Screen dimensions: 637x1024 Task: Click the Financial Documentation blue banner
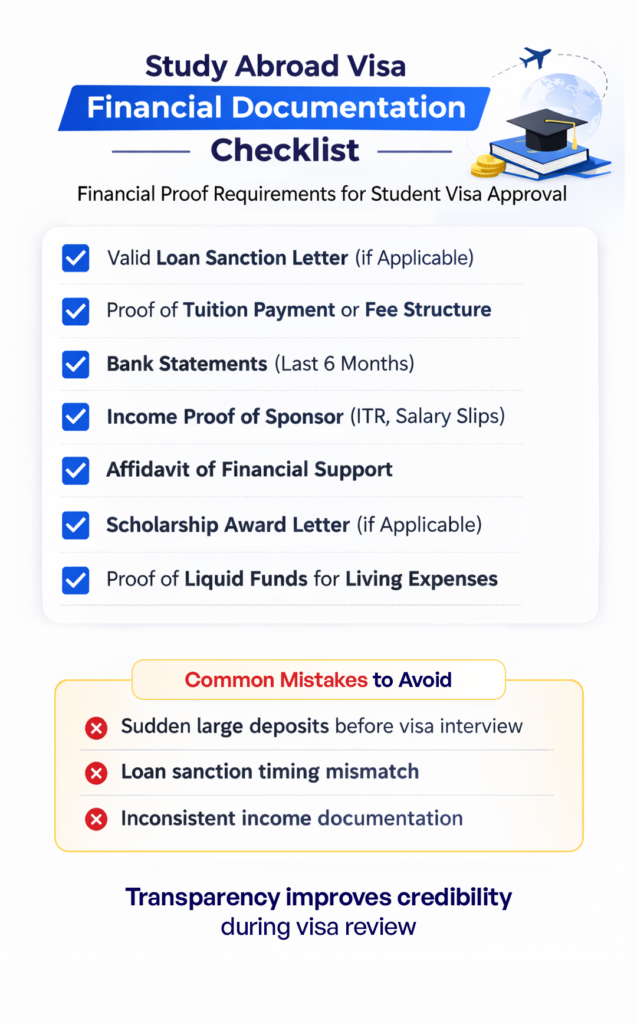[275, 108]
